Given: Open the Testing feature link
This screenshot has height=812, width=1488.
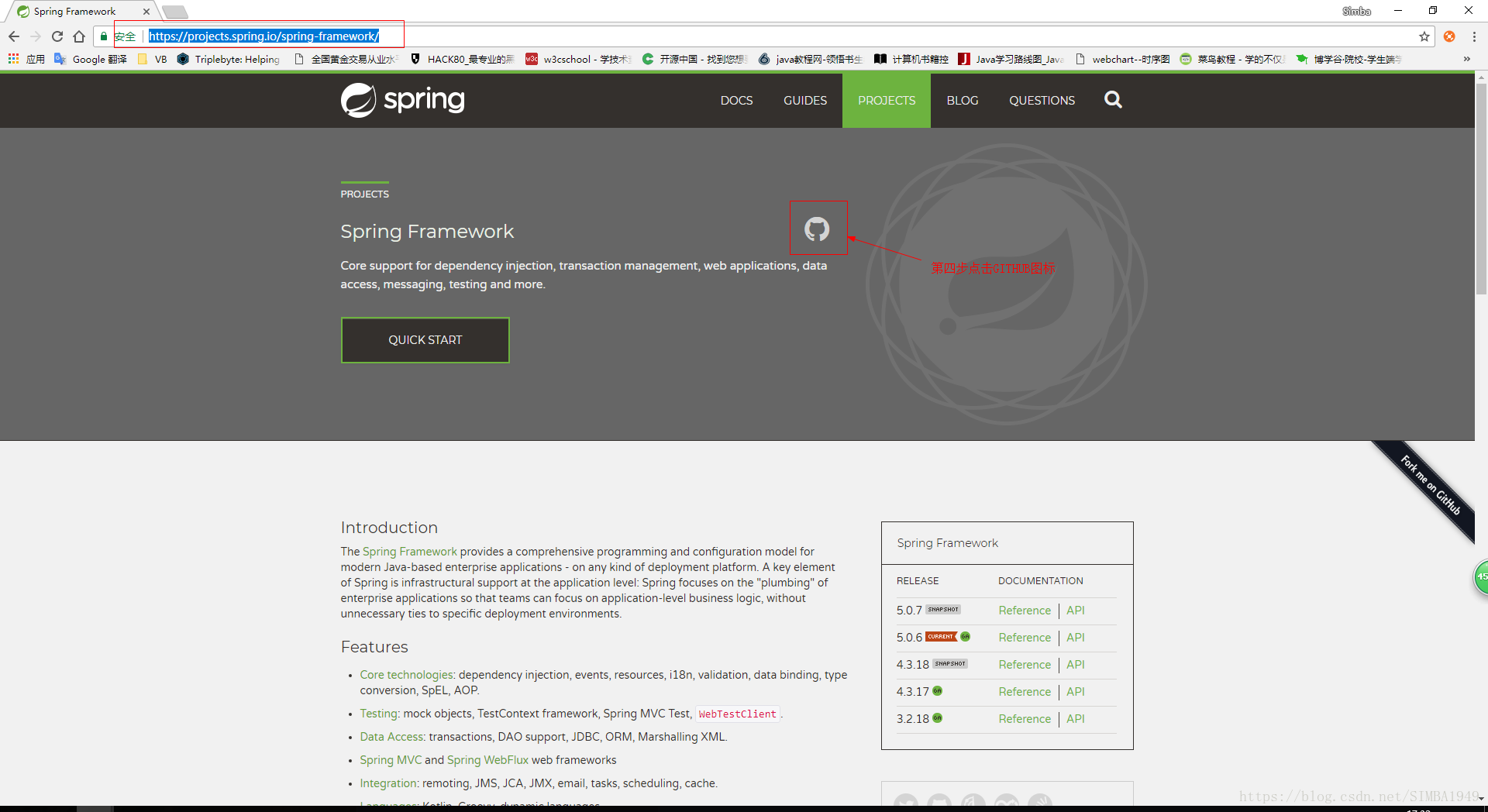Looking at the screenshot, I should coord(379,714).
